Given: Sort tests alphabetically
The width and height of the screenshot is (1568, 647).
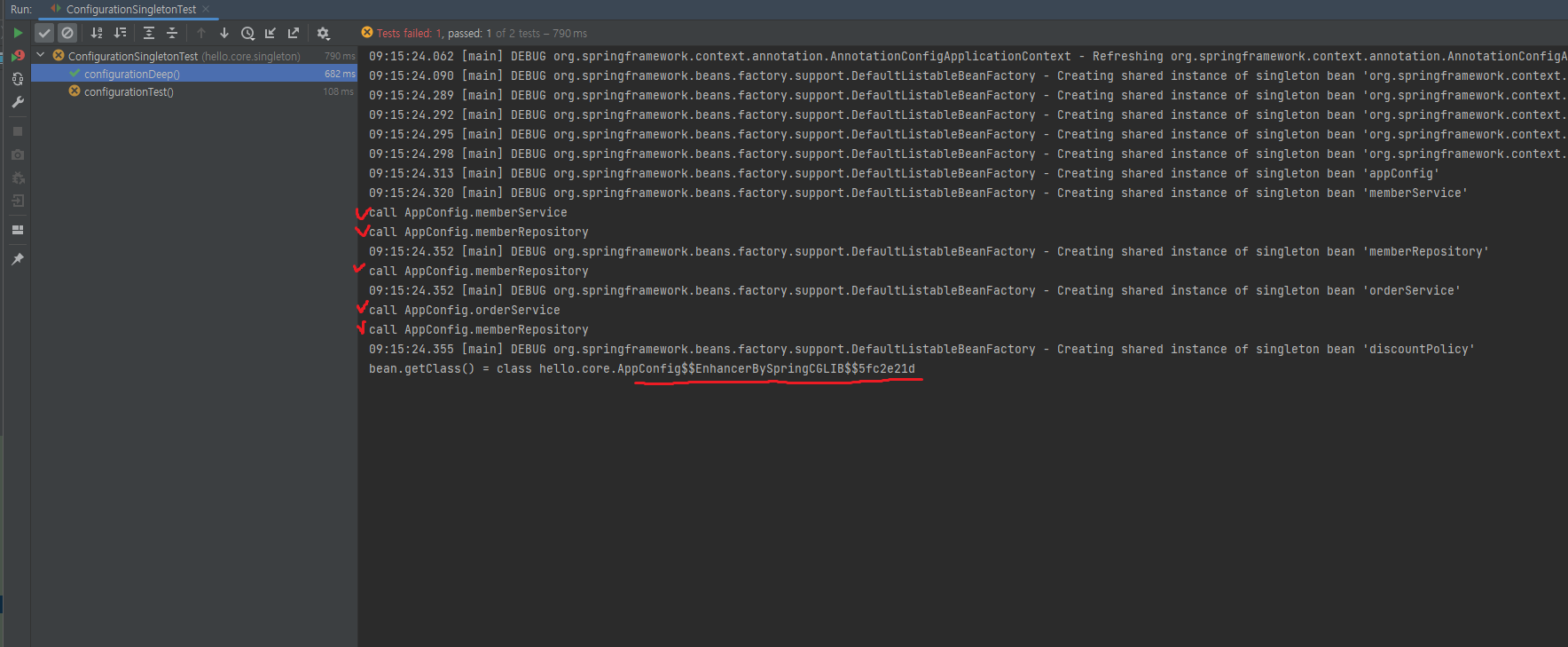Looking at the screenshot, I should pyautogui.click(x=97, y=33).
